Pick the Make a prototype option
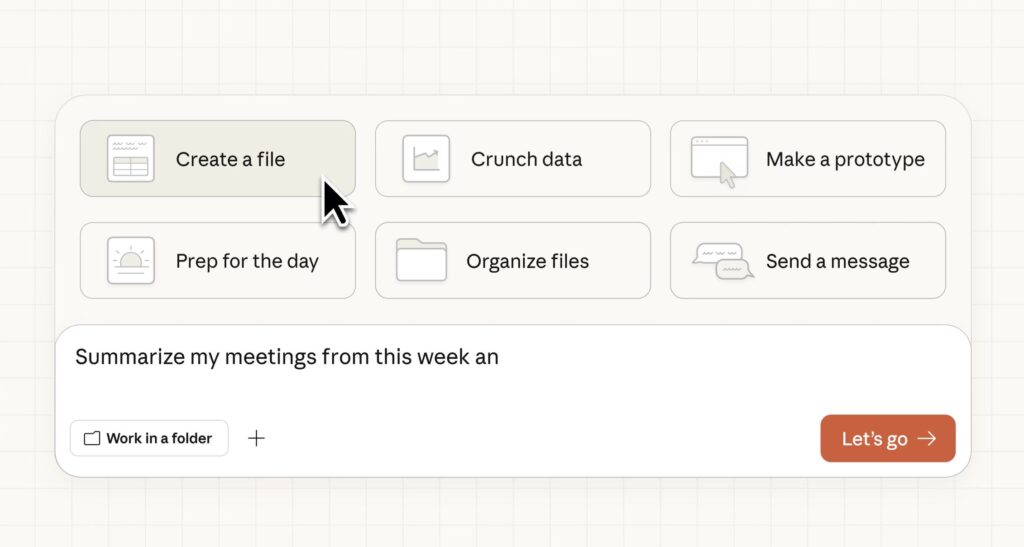This screenshot has height=547, width=1024. pyautogui.click(x=845, y=159)
